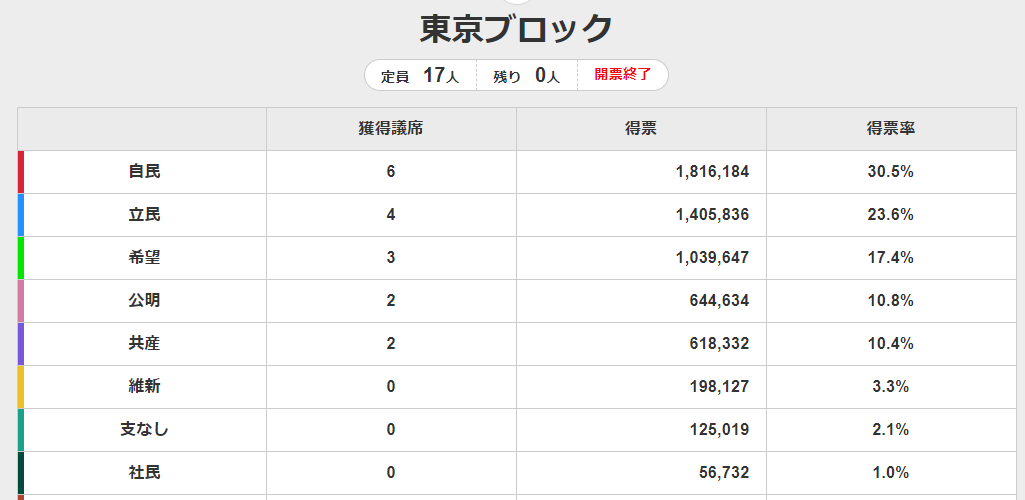
Task: Click the 獲得議席 column header
Action: point(391,129)
